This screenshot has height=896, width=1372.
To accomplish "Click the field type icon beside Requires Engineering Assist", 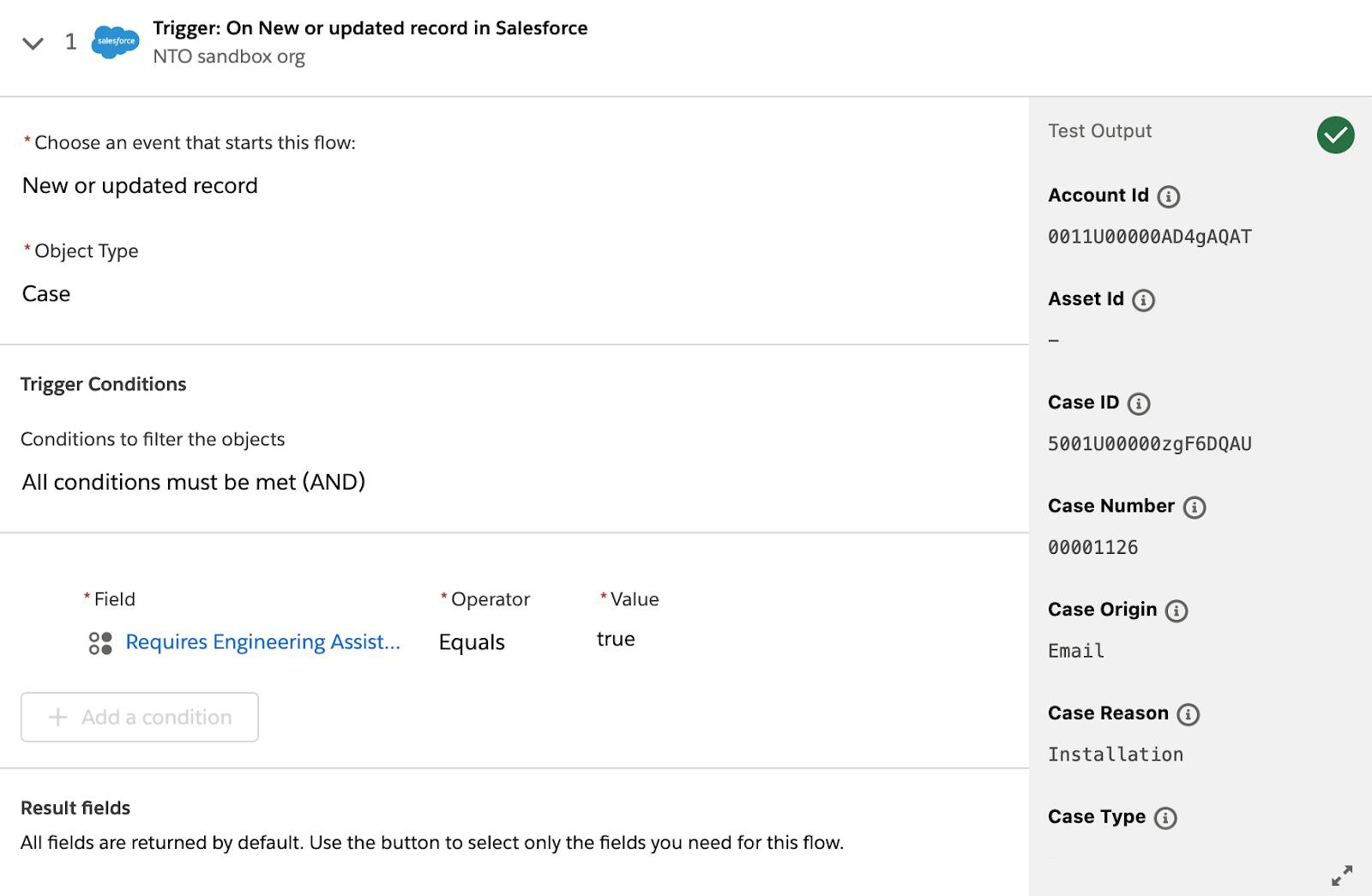I will [100, 643].
